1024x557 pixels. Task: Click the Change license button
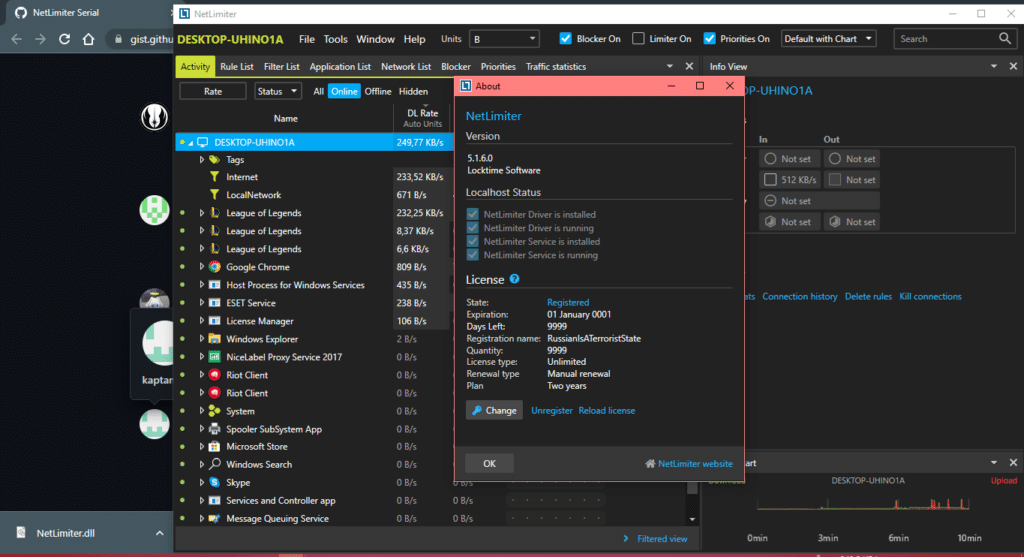point(494,410)
